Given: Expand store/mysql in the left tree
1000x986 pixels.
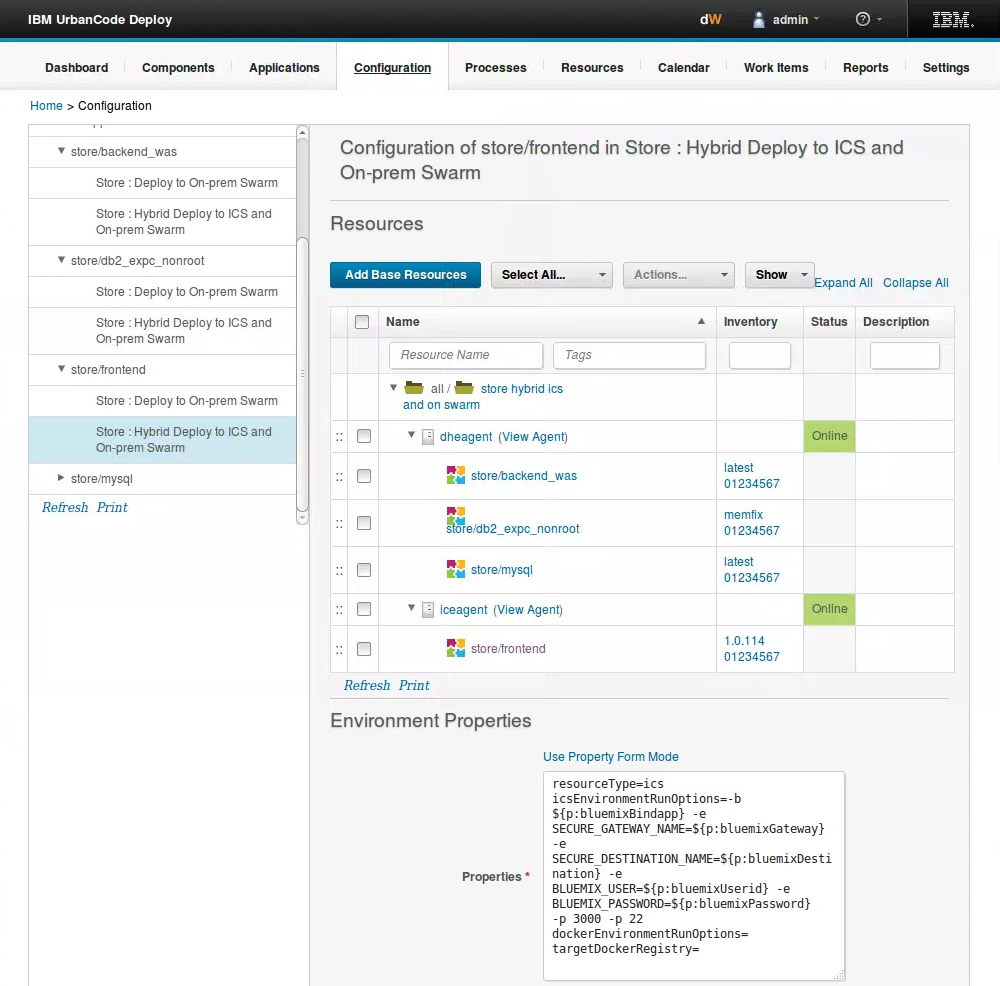Looking at the screenshot, I should click(x=61, y=478).
